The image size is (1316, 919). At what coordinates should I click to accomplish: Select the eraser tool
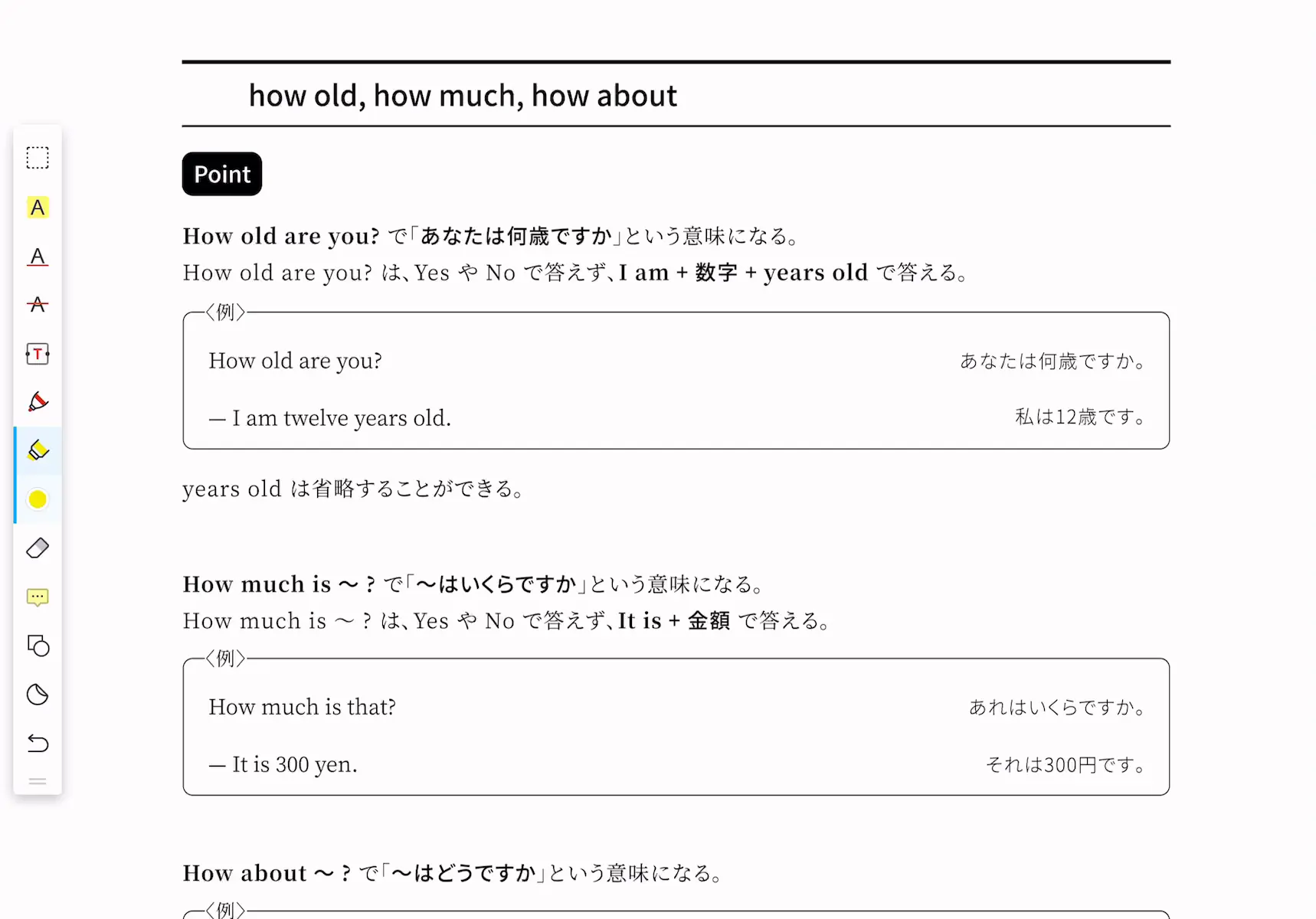(x=38, y=548)
